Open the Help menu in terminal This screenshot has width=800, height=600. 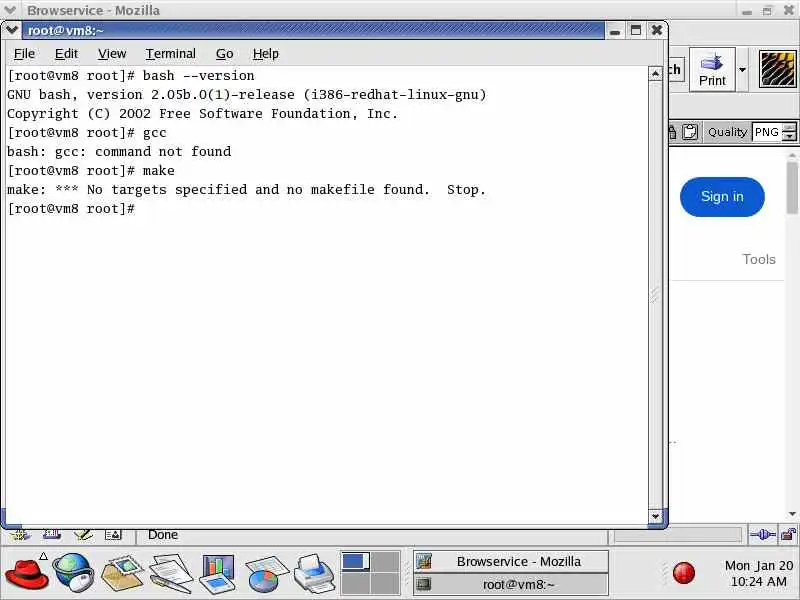tap(266, 54)
